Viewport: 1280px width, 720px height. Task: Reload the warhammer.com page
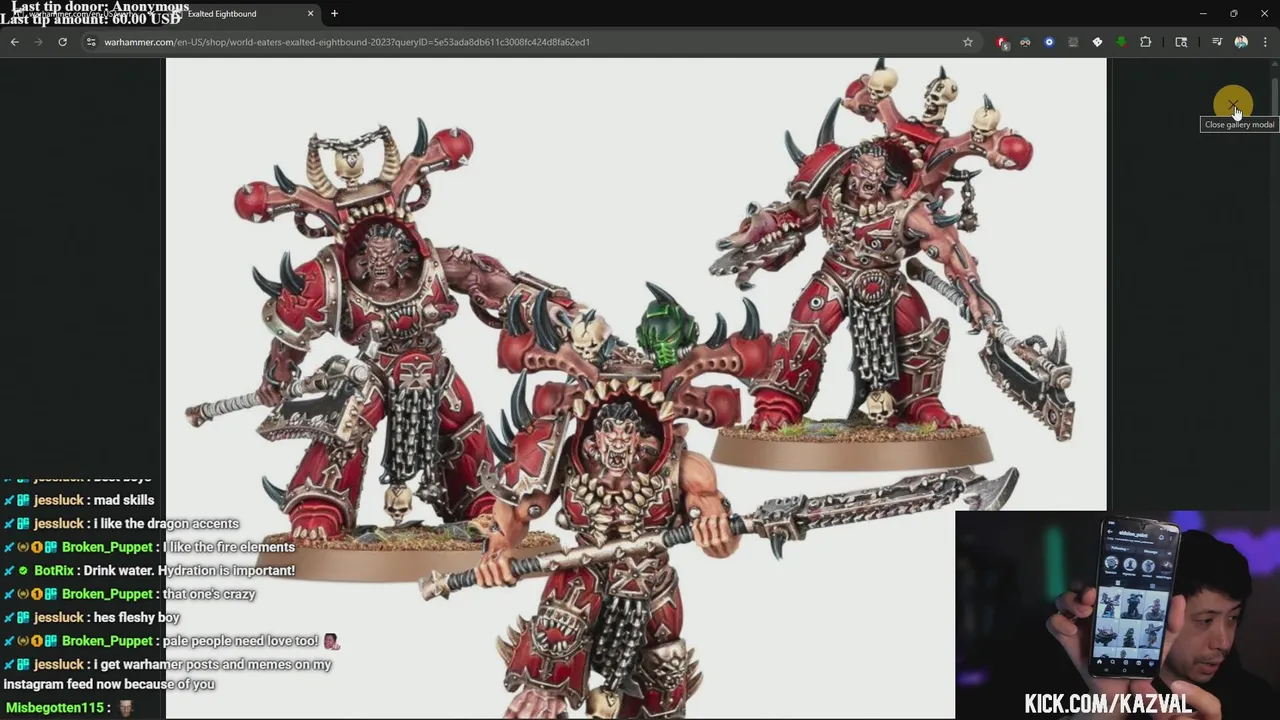62,42
